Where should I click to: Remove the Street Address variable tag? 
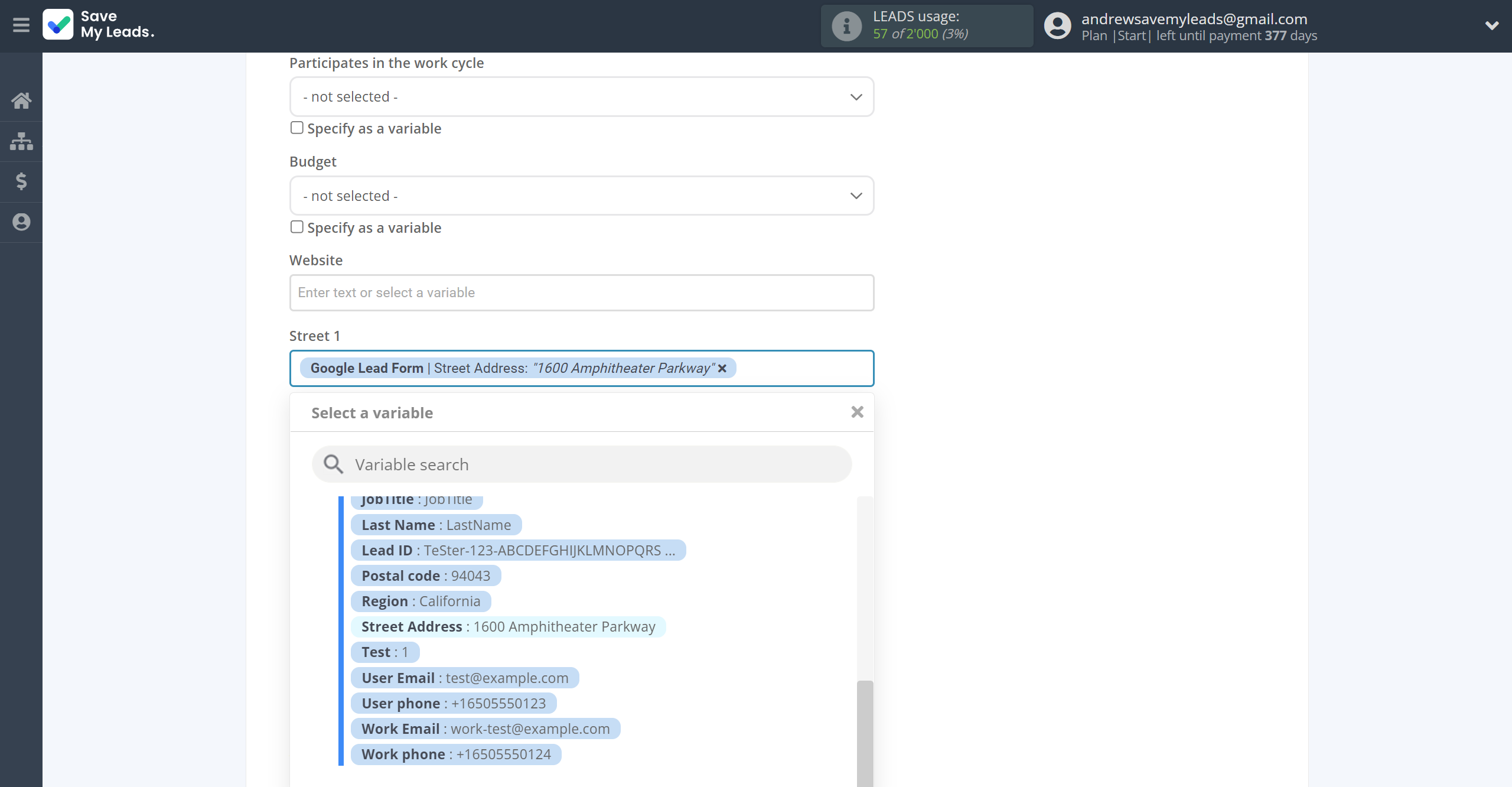pyautogui.click(x=722, y=368)
